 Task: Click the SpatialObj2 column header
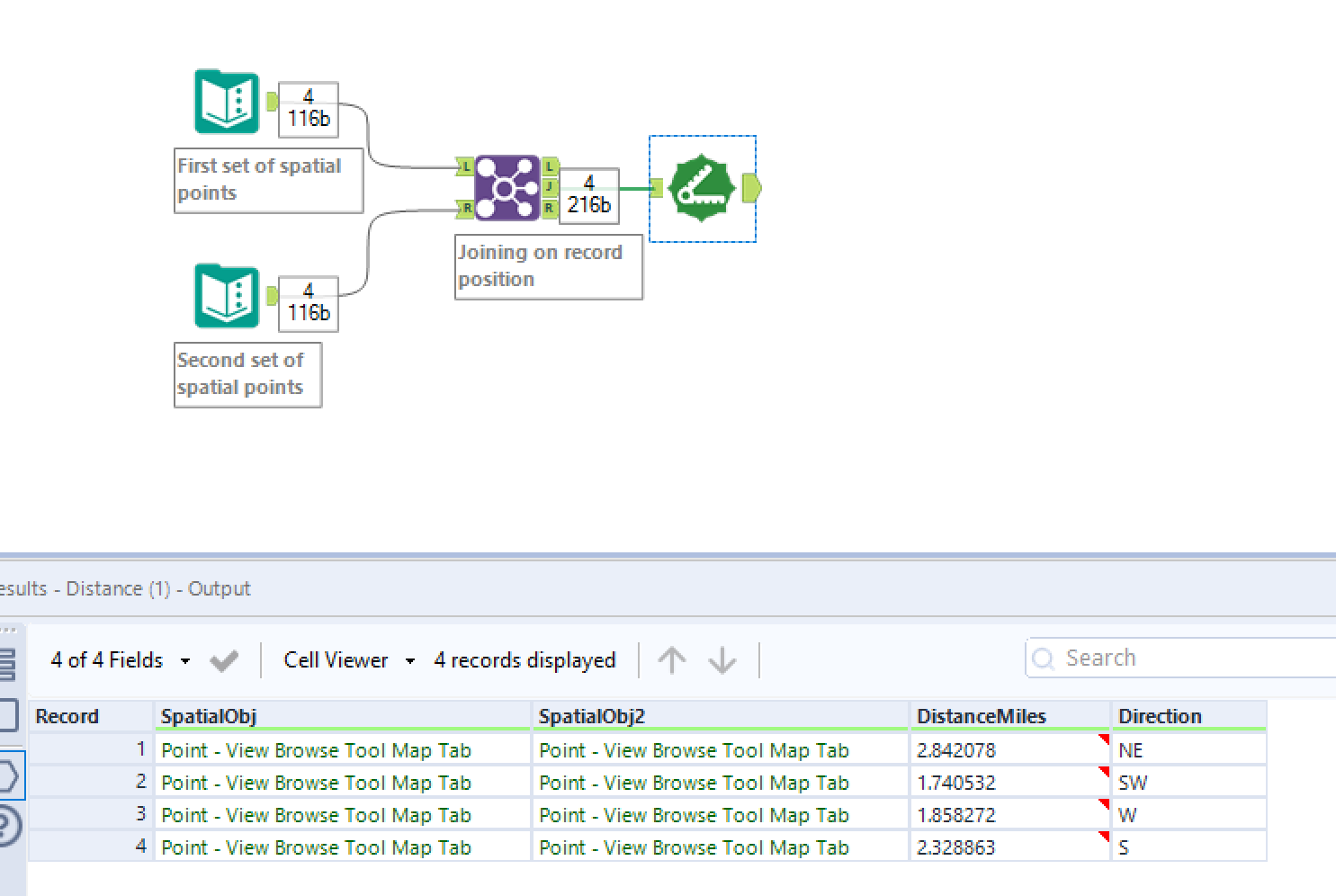tap(591, 716)
